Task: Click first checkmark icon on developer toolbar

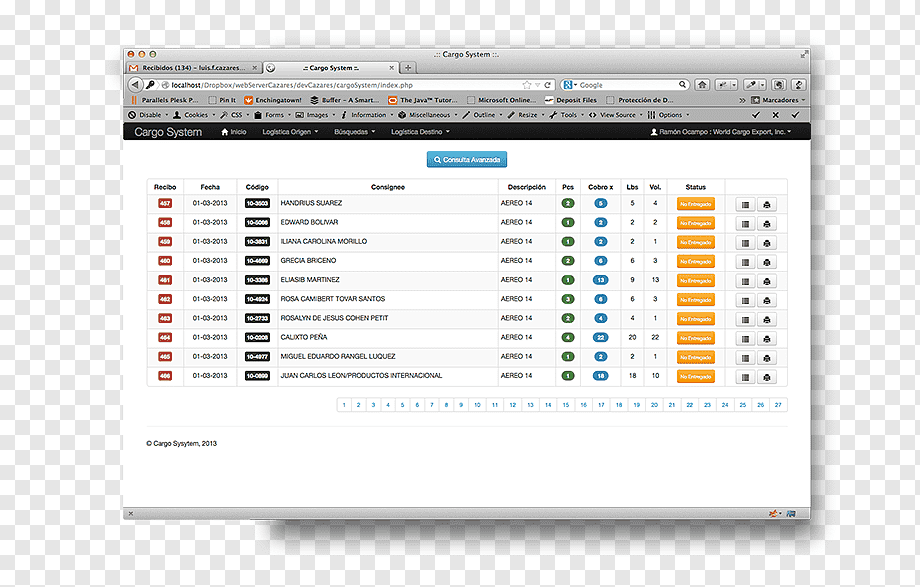Action: pyautogui.click(x=756, y=115)
